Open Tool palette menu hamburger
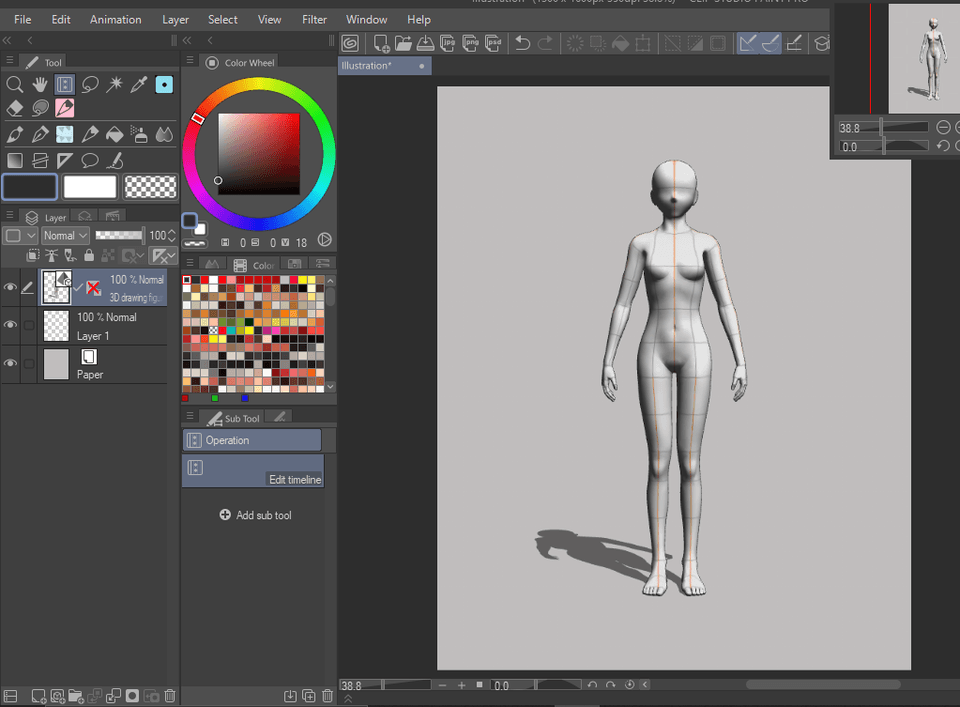 click(10, 61)
